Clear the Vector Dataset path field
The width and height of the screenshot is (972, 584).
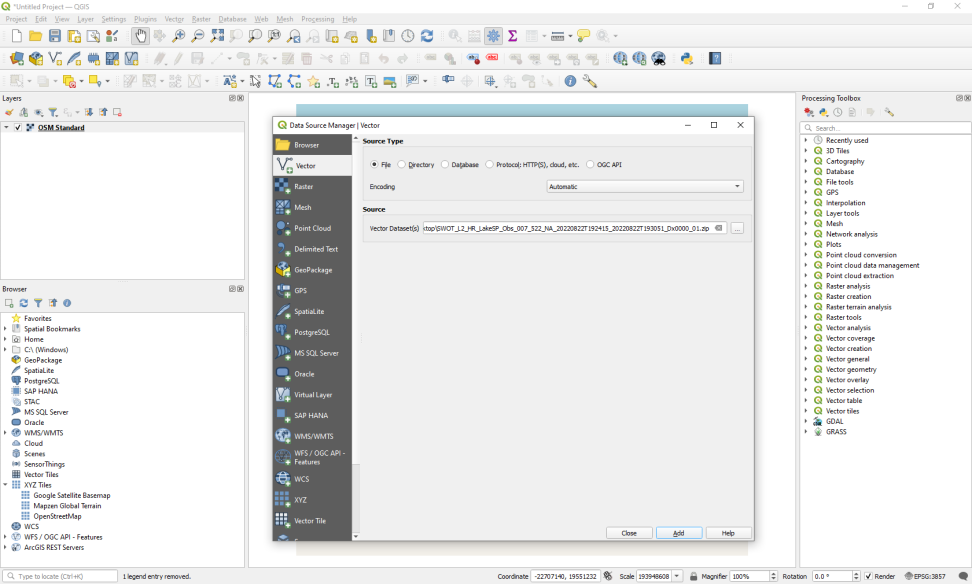tap(718, 228)
